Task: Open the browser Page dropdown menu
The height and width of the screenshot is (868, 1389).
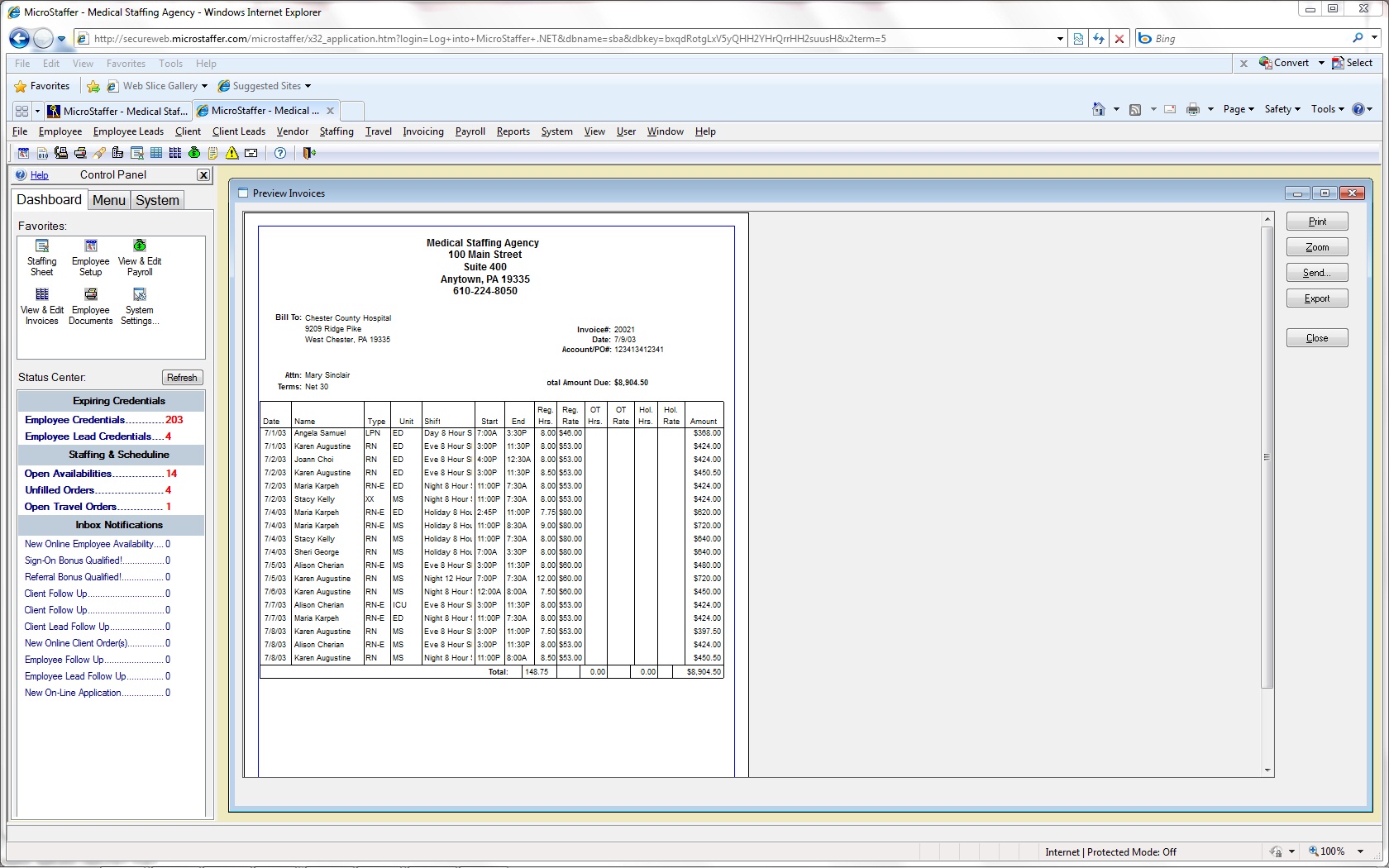Action: 1239,109
